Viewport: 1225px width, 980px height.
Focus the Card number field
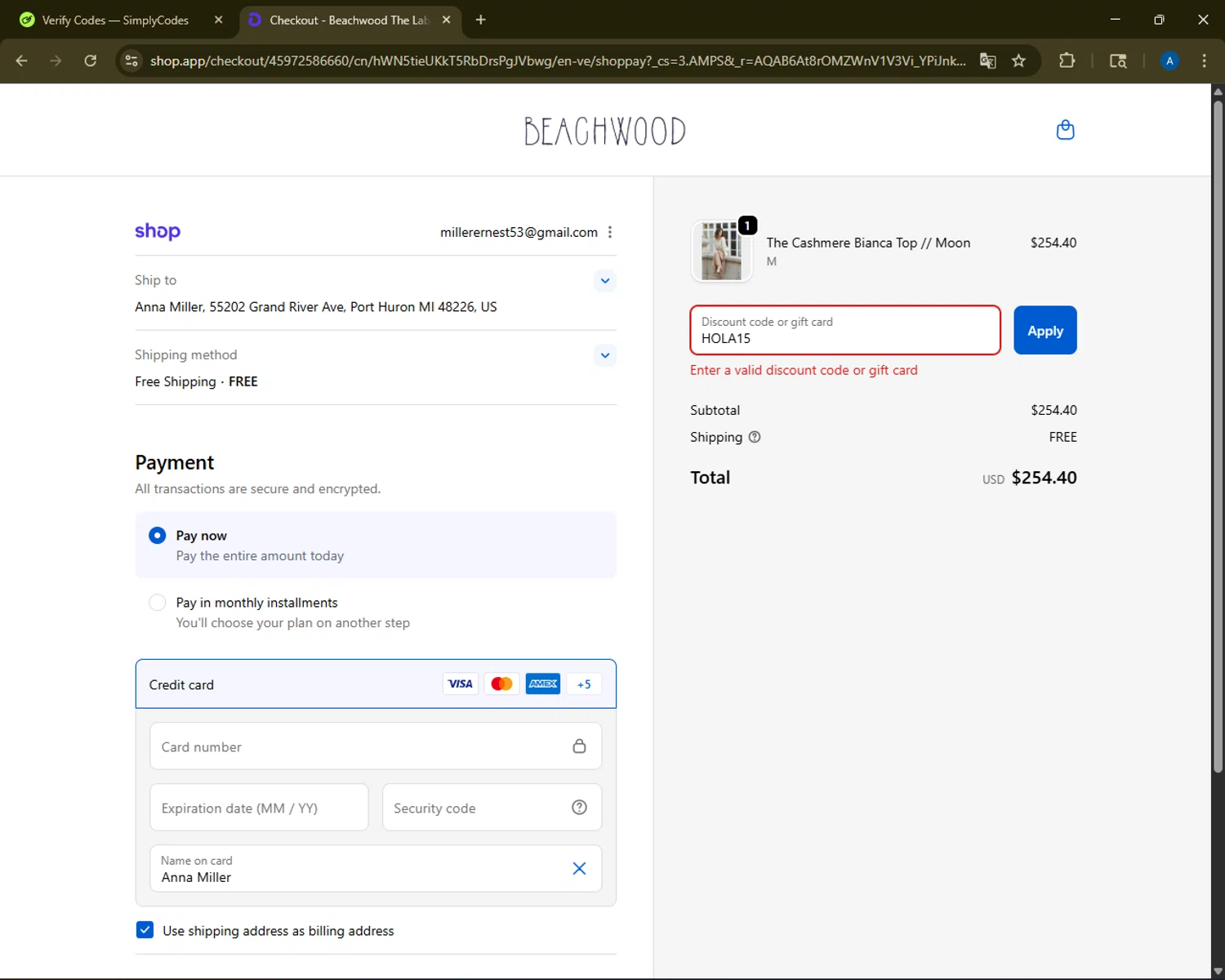click(376, 746)
